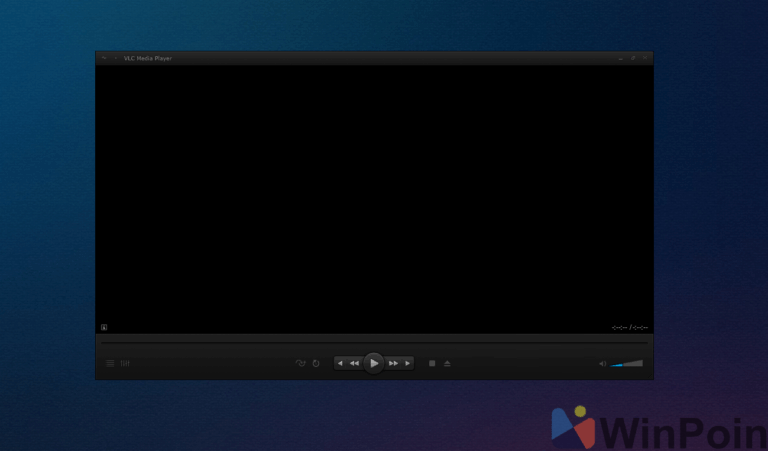Click the elapsed/total time display
The image size is (768, 451).
coord(630,328)
